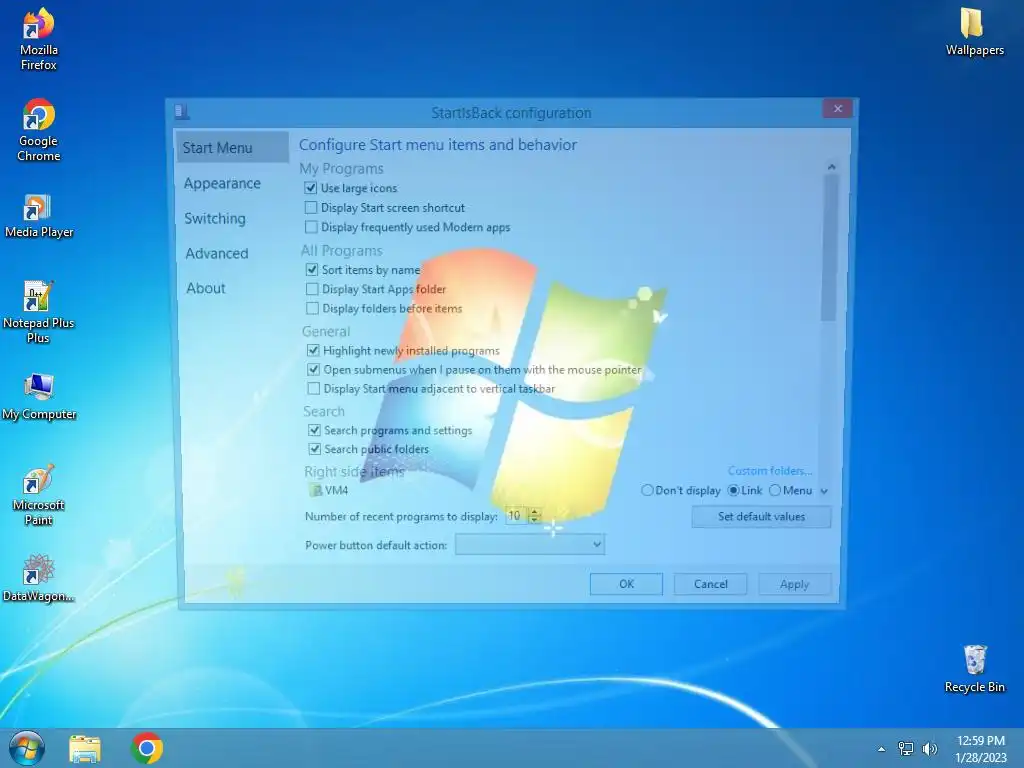Switch to the Switching tab

[215, 218]
